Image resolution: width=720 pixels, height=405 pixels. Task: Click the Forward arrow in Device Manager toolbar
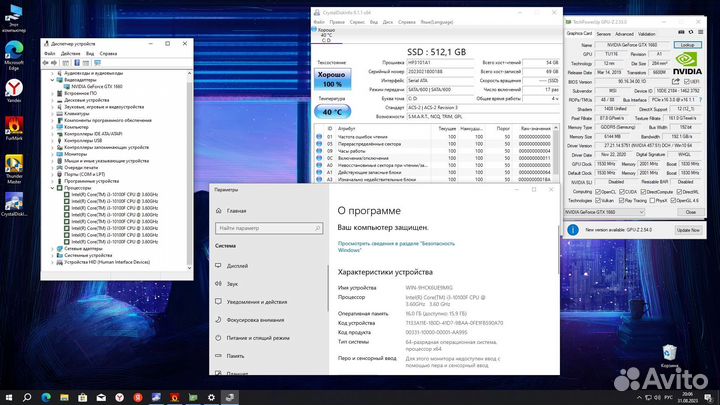point(54,63)
